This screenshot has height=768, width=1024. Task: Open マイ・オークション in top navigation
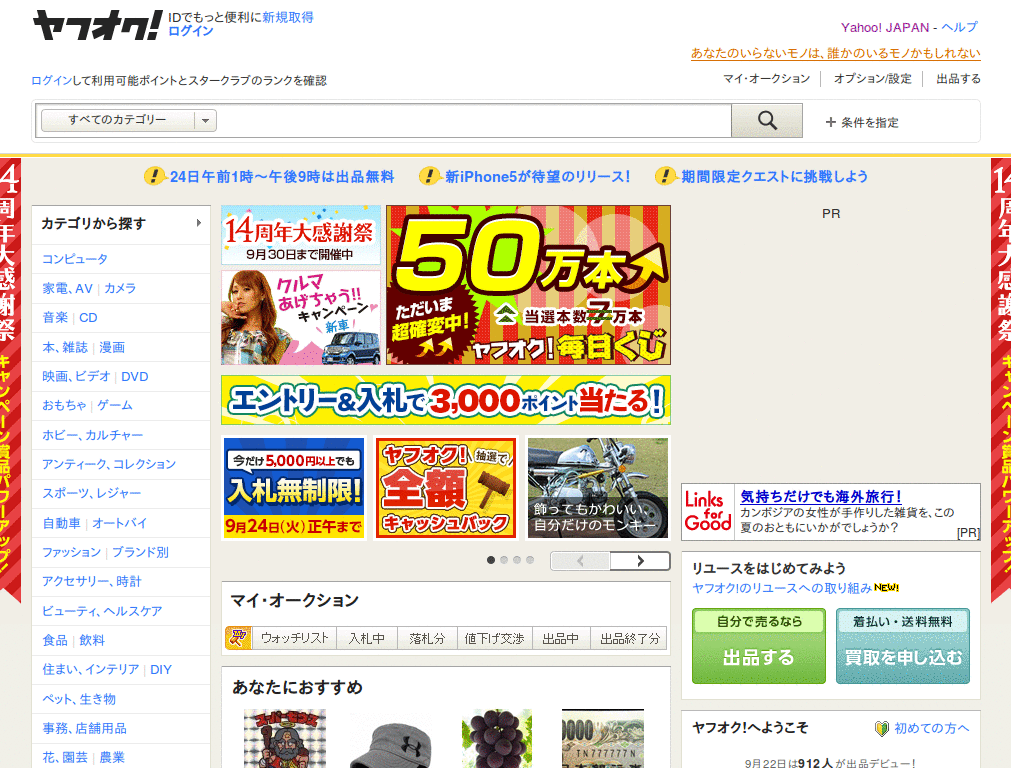tap(766, 78)
